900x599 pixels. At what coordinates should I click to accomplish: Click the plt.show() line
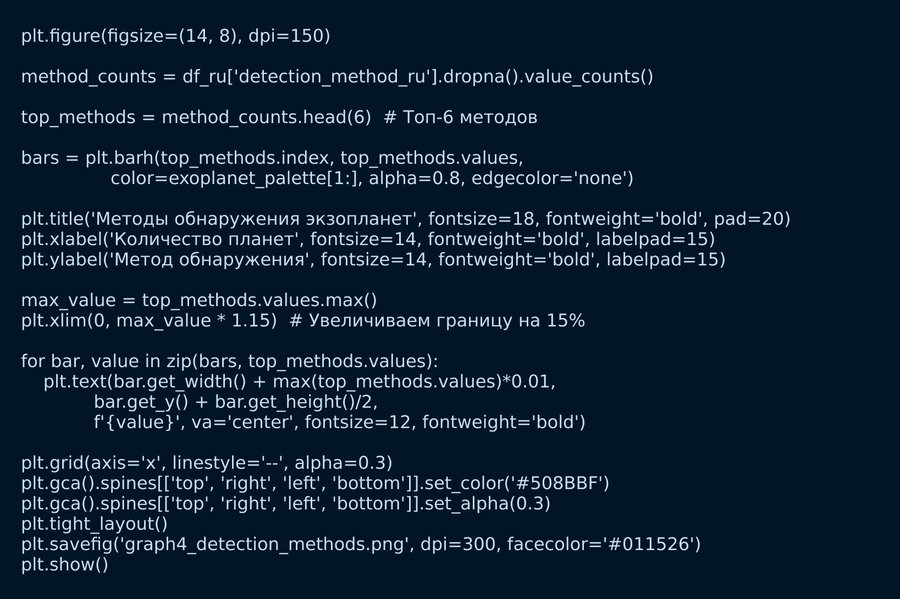point(64,565)
